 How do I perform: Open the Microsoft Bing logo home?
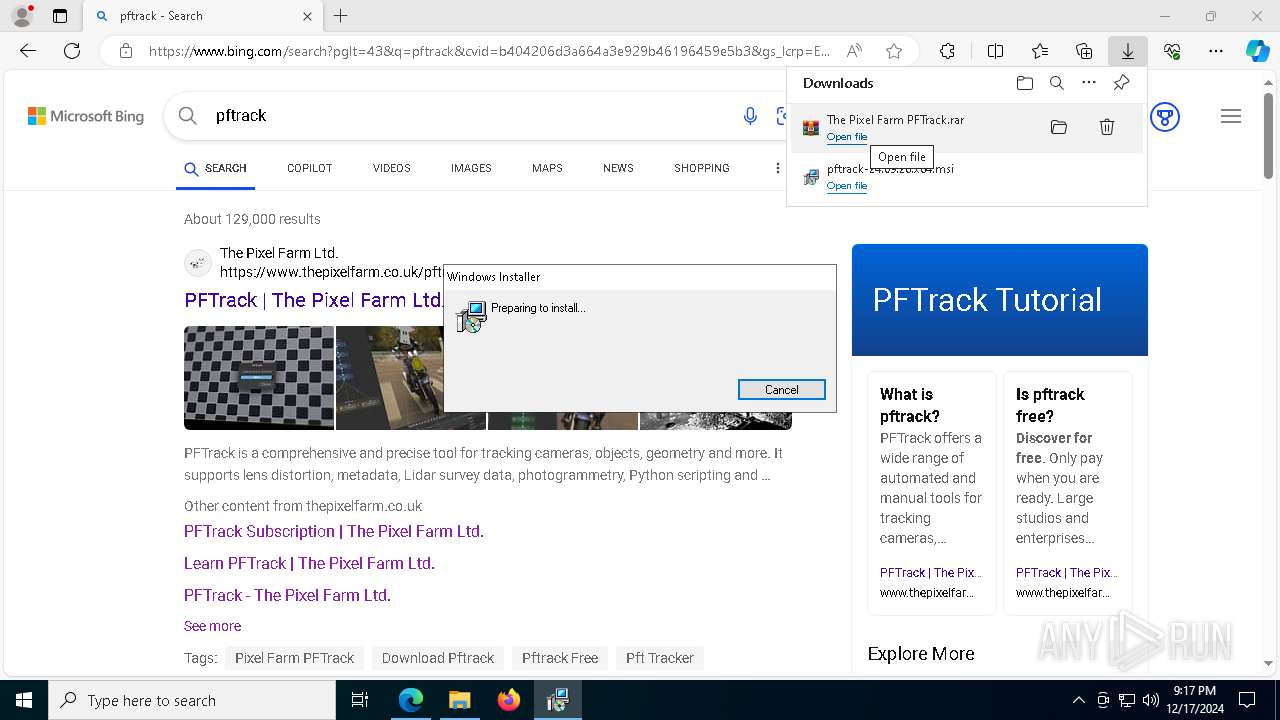(86, 116)
